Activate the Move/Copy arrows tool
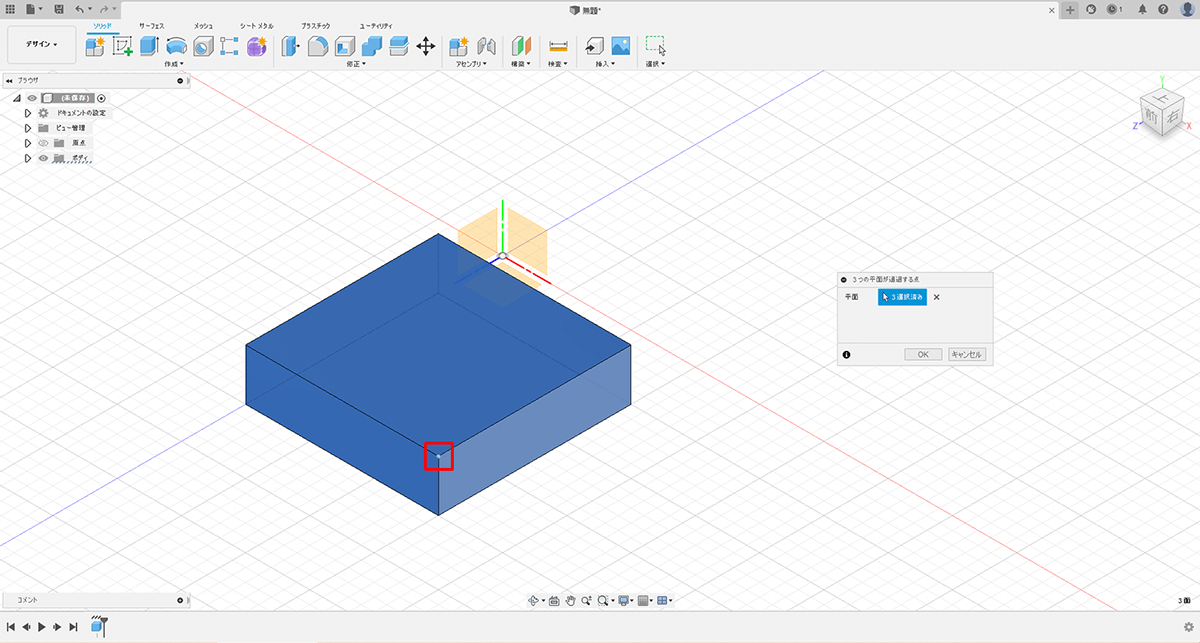The image size is (1200, 643). pyautogui.click(x=425, y=46)
